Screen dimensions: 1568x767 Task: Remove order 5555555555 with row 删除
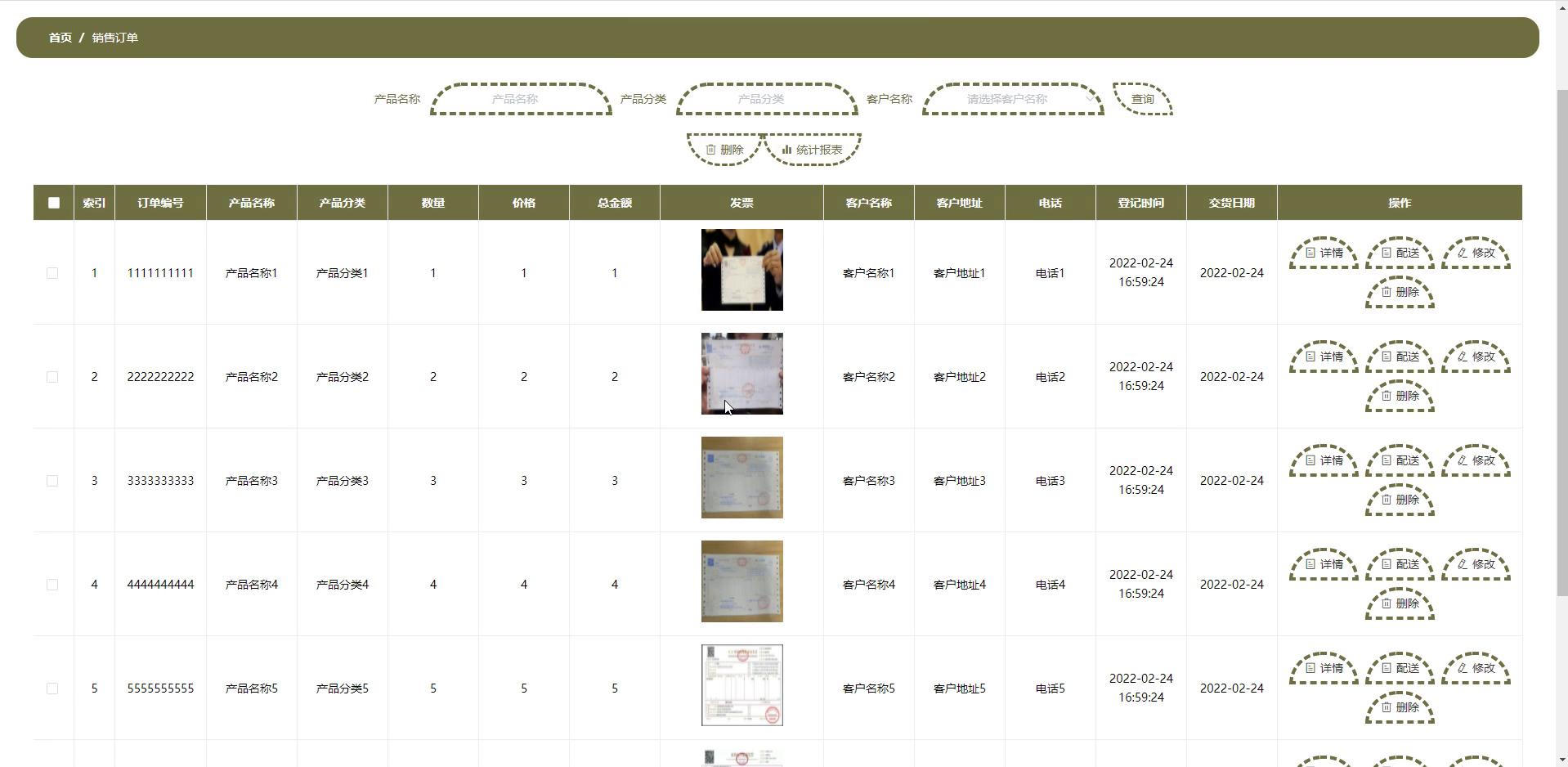(x=1400, y=707)
